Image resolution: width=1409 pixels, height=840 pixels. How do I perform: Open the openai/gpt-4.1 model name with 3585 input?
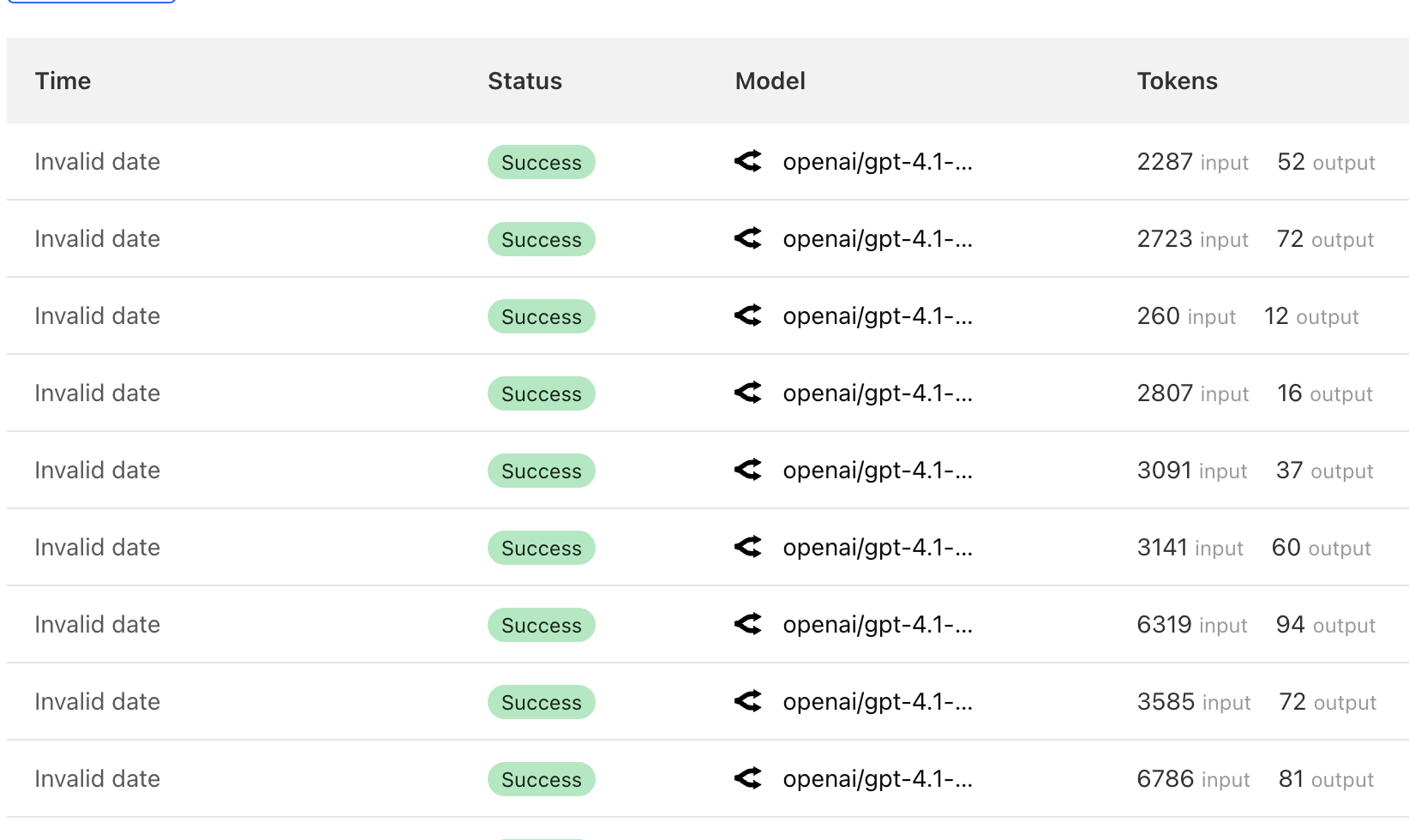click(877, 702)
